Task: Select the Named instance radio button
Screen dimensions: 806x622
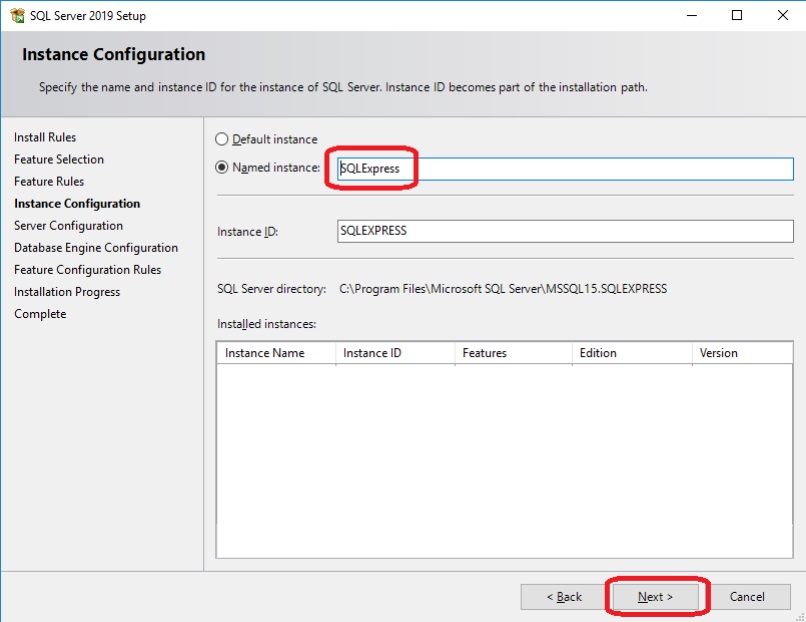Action: point(222,168)
